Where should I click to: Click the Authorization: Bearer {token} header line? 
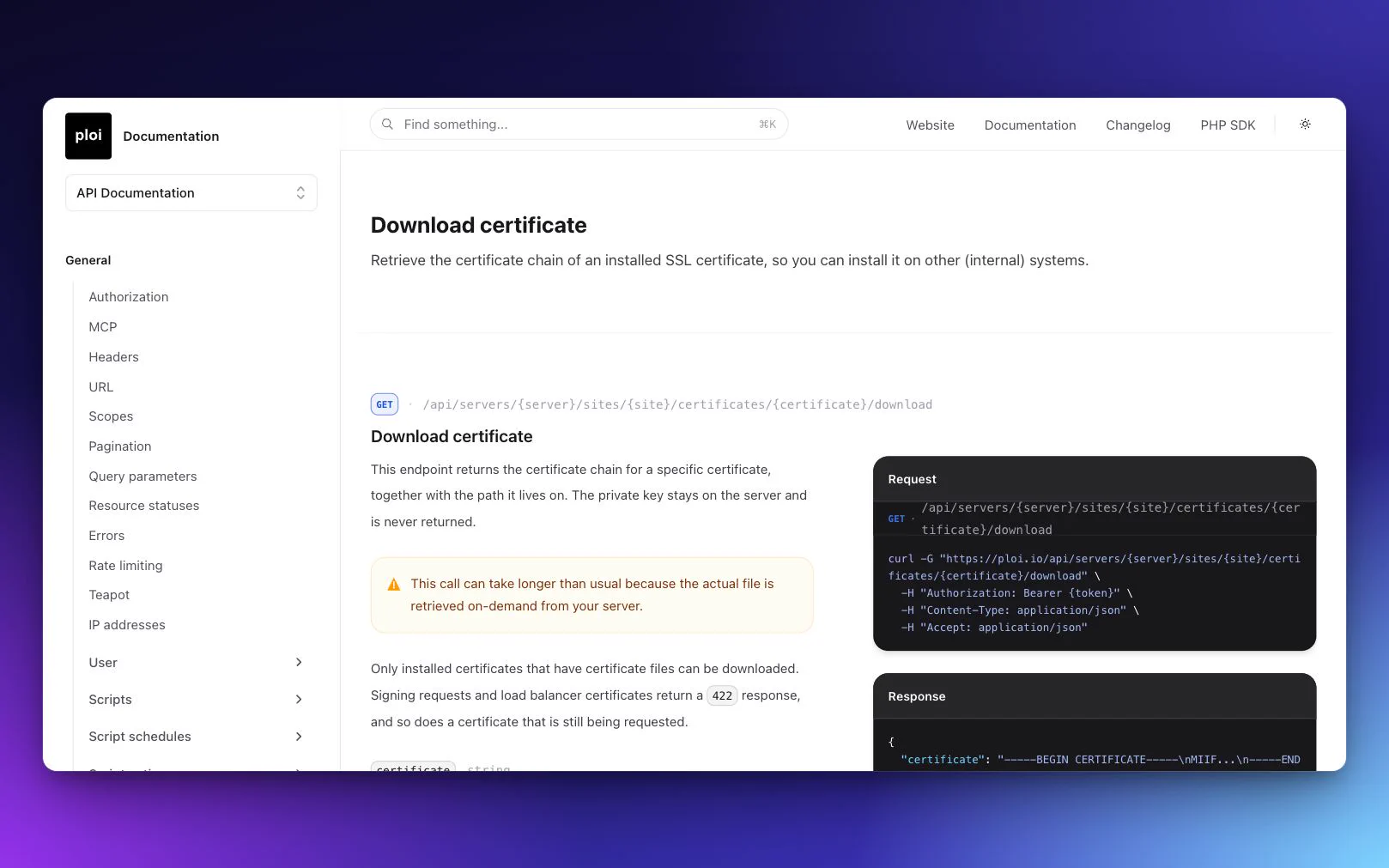click(x=1016, y=593)
